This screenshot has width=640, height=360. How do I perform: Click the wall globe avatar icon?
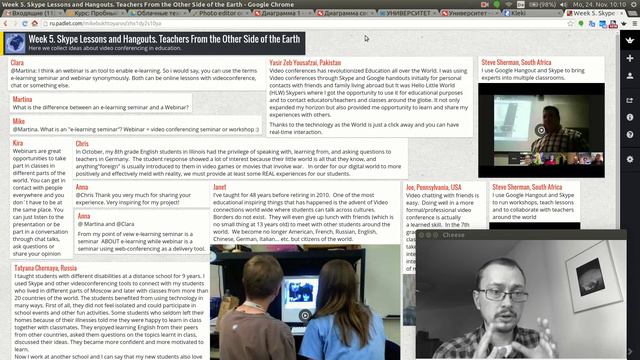click(15, 43)
